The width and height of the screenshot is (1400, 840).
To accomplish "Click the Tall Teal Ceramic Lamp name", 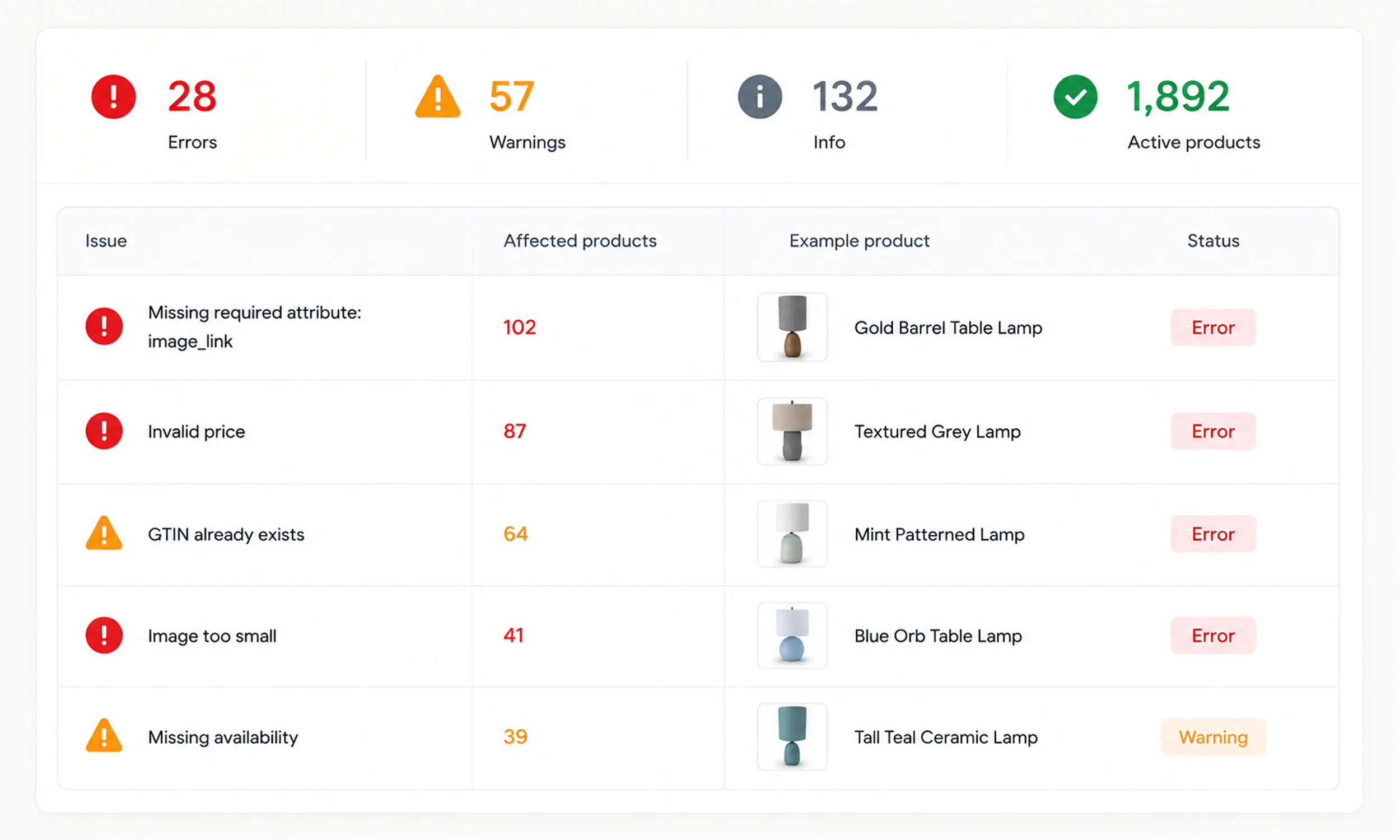I will (x=946, y=738).
